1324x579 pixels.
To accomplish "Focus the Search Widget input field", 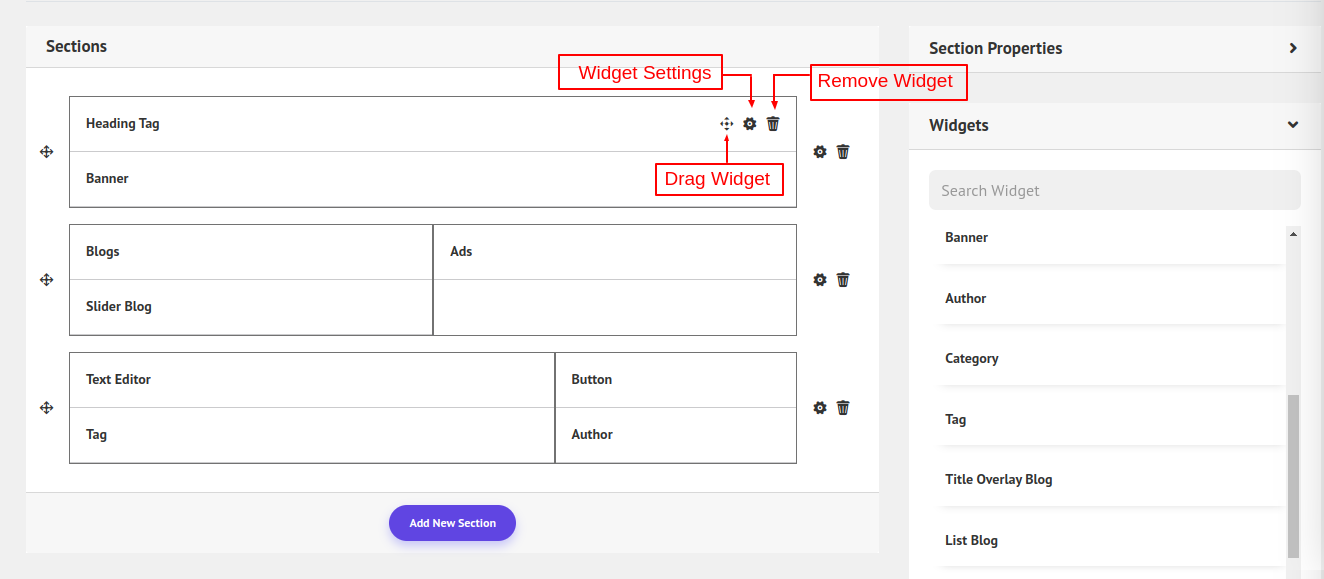I will point(1114,190).
